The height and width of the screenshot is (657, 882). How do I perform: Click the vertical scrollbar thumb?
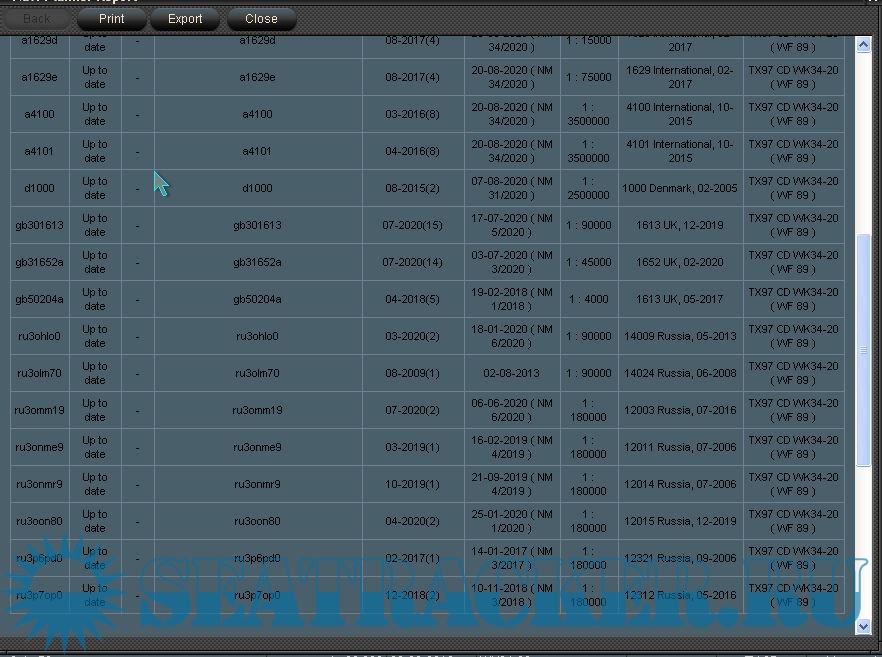click(864, 350)
